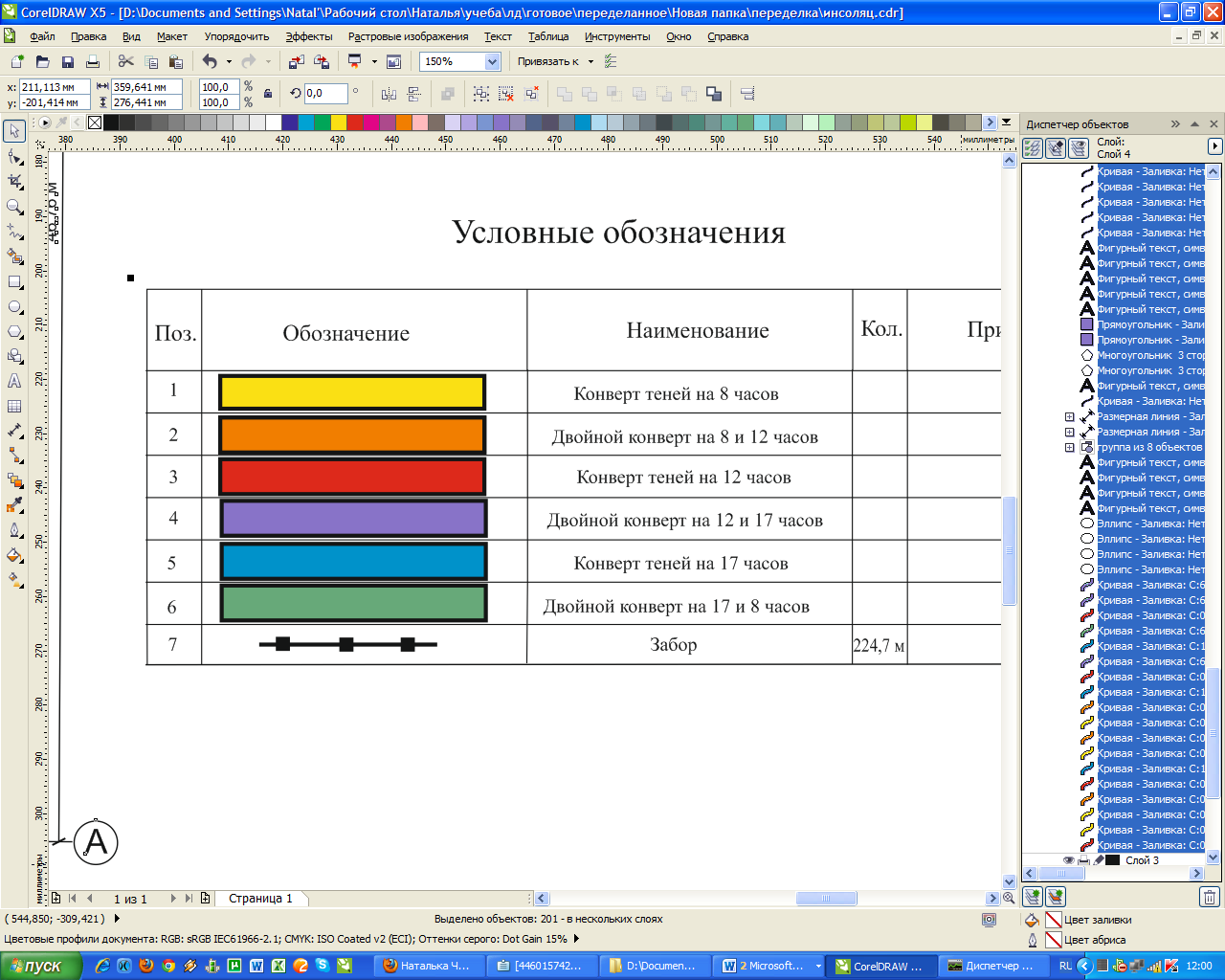Screen dimensions: 1225x980
Task: Select the Shape edit tool
Action: click(14, 156)
